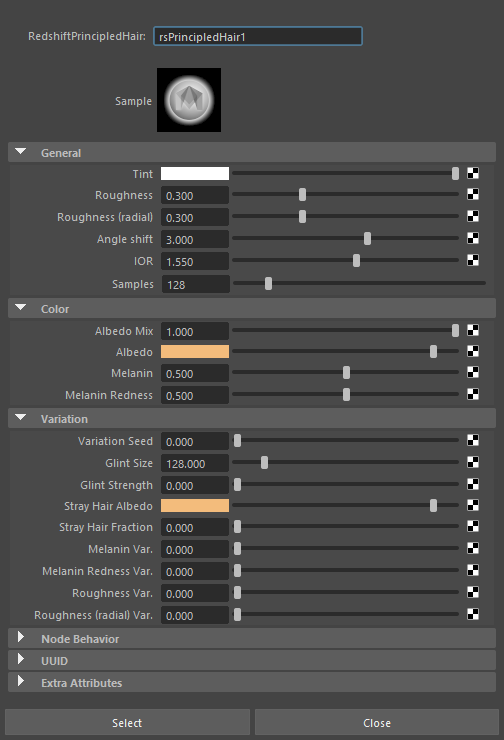Click the Angle shift map connection icon
The height and width of the screenshot is (740, 504).
[473, 238]
